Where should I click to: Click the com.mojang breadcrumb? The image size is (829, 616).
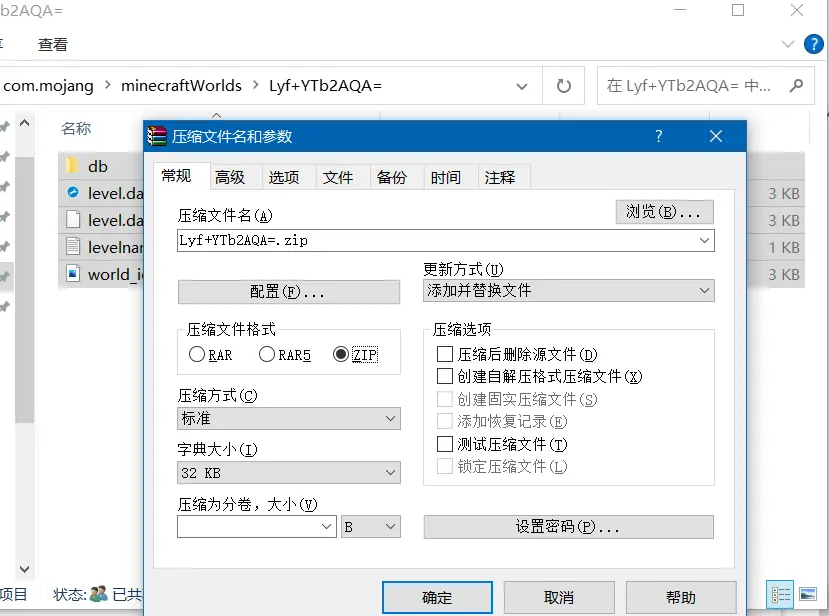(x=48, y=85)
